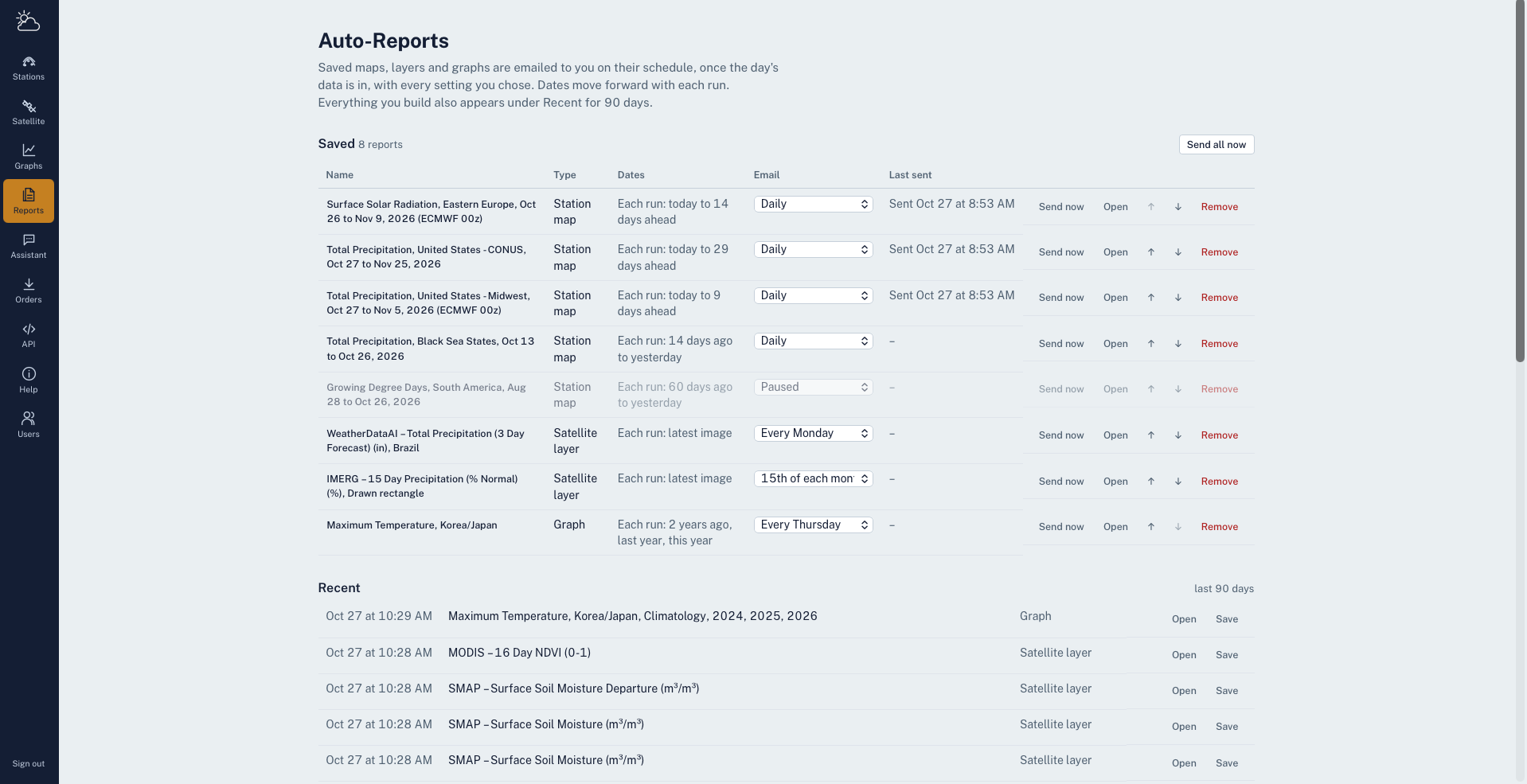Viewport: 1527px width, 784px height.
Task: Open email schedule dropdown for Surface Solar Radiation
Action: [813, 205]
